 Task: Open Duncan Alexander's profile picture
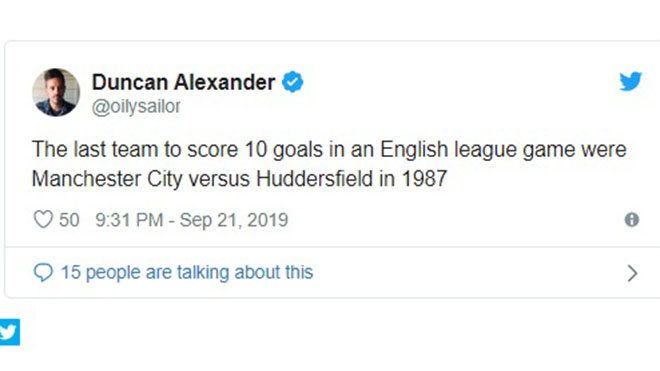tap(56, 92)
